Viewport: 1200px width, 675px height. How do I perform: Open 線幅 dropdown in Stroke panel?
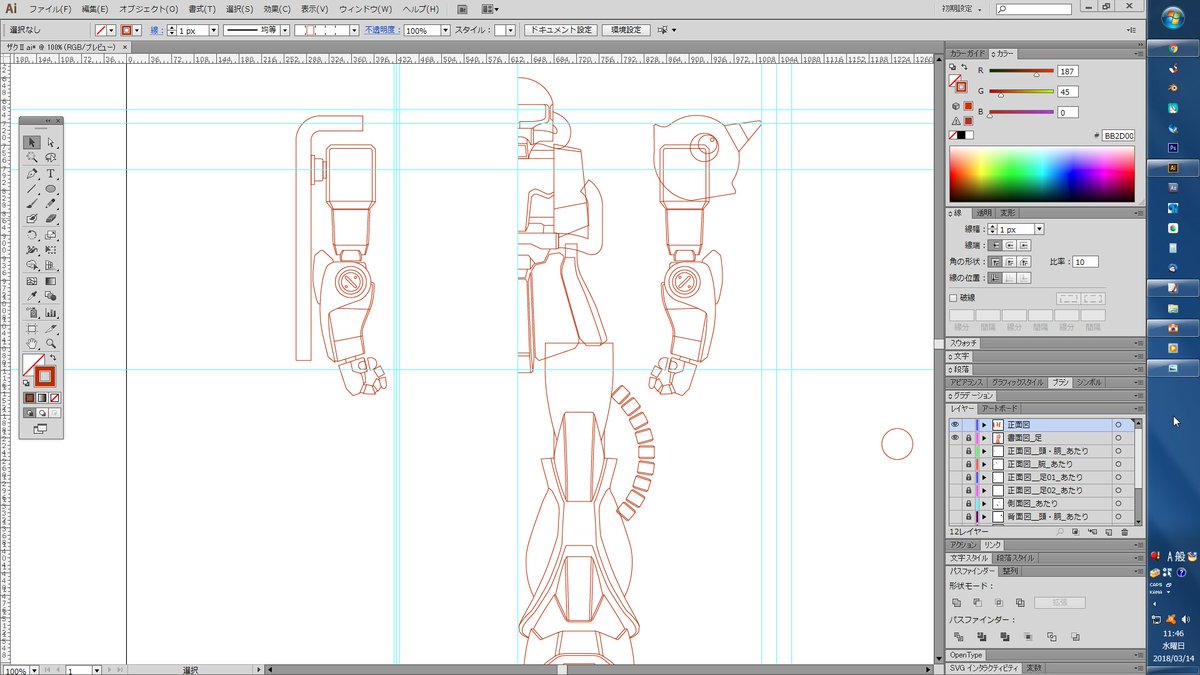click(1039, 229)
